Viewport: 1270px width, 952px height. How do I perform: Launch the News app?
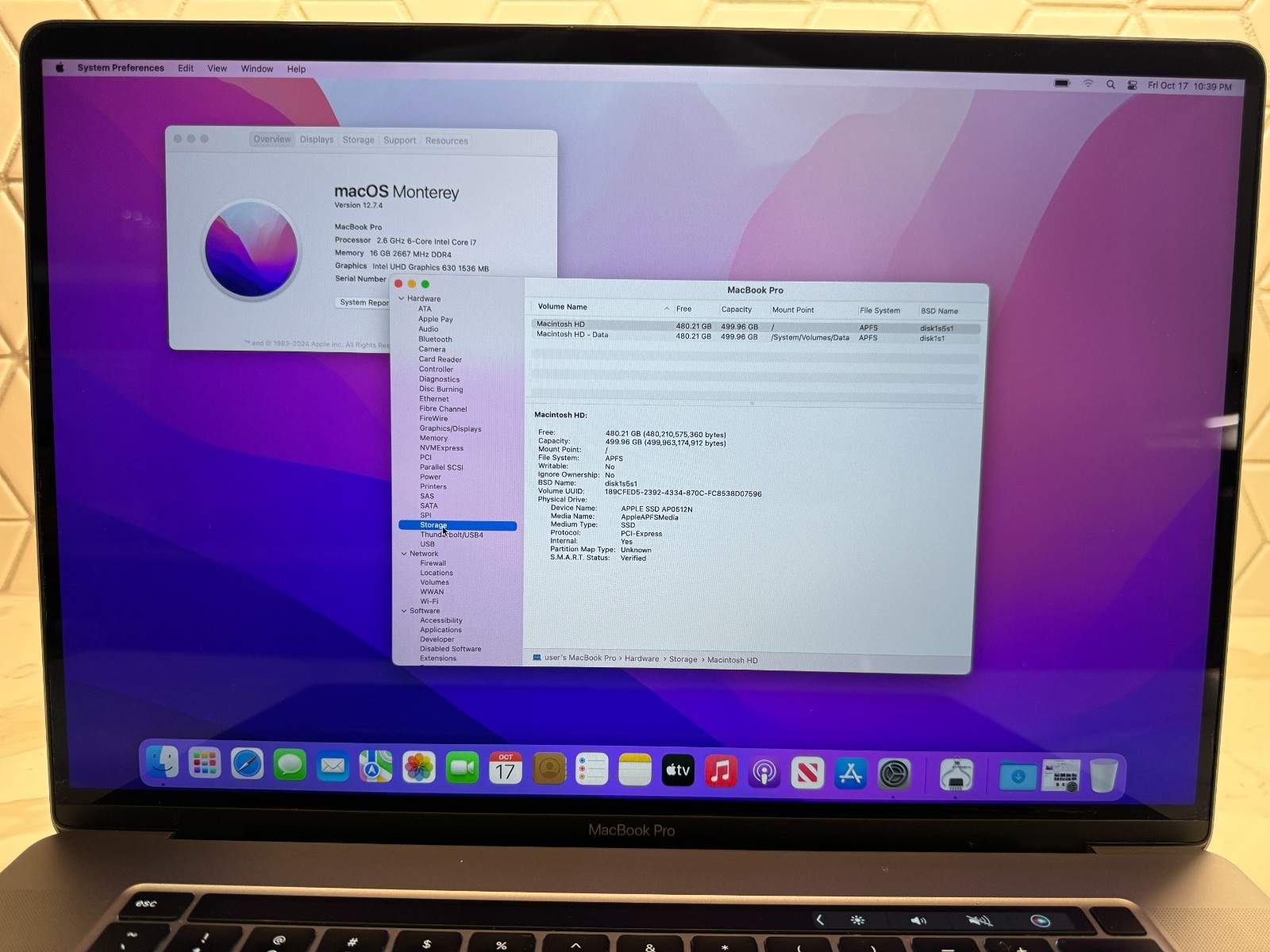(x=807, y=773)
